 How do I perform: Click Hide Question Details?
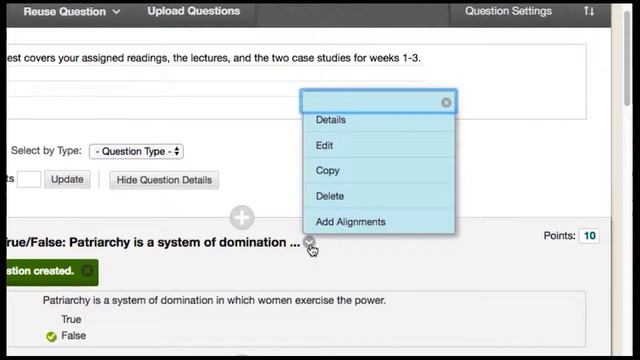coord(164,180)
